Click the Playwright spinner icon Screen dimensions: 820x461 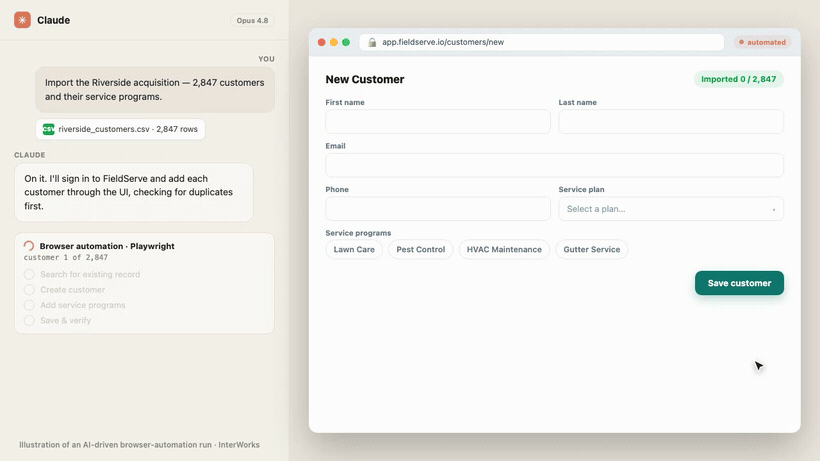(29, 246)
